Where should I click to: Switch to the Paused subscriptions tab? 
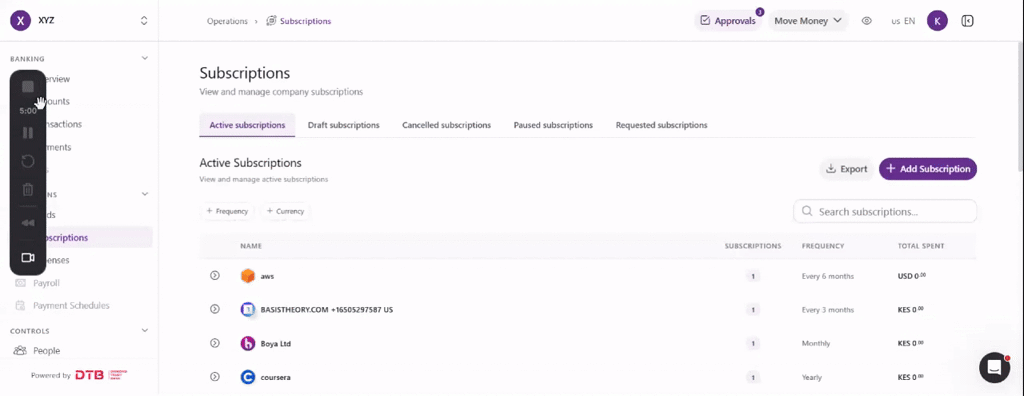[553, 125]
